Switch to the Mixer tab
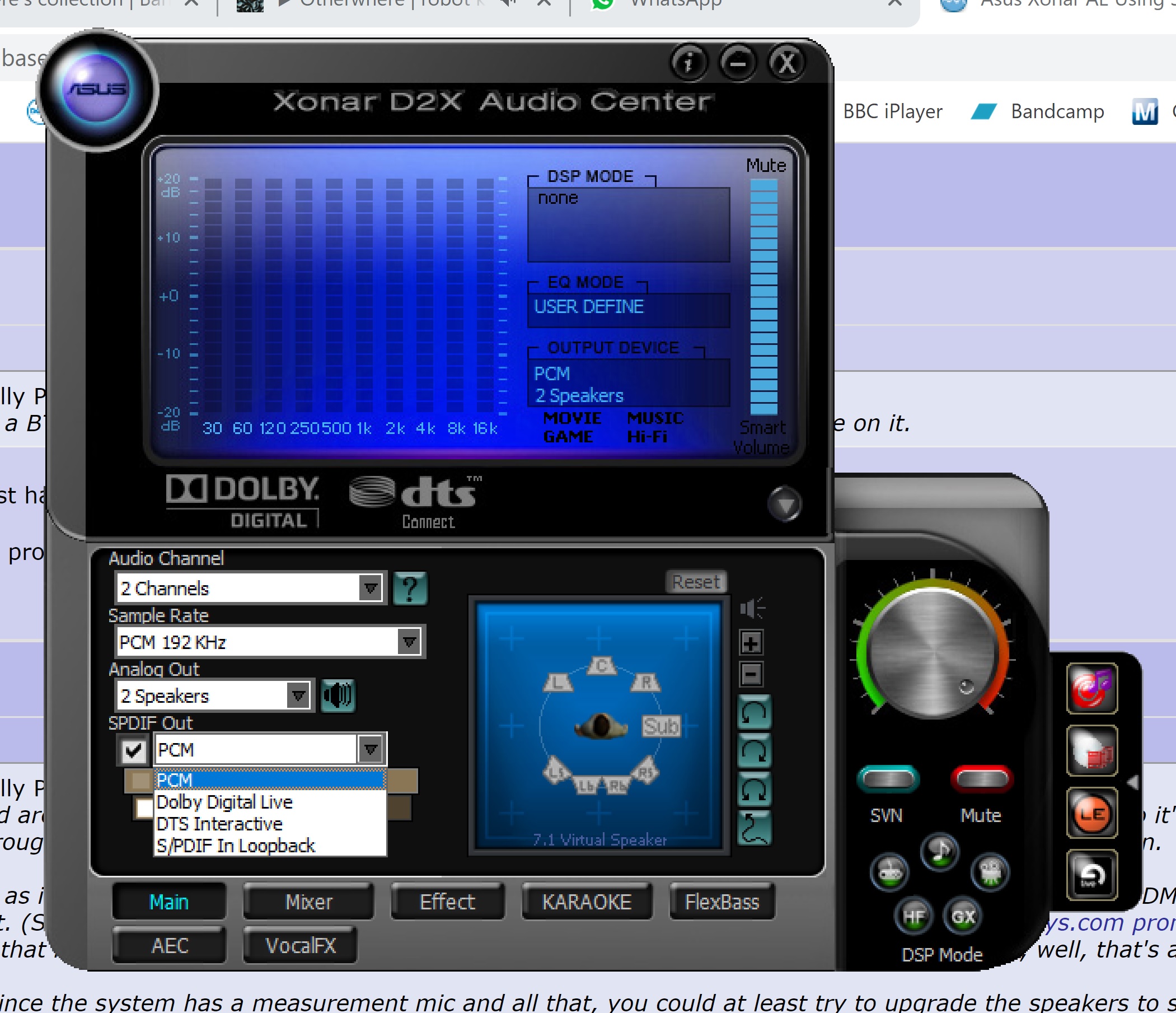Viewport: 1176px width, 1013px height. 309,902
